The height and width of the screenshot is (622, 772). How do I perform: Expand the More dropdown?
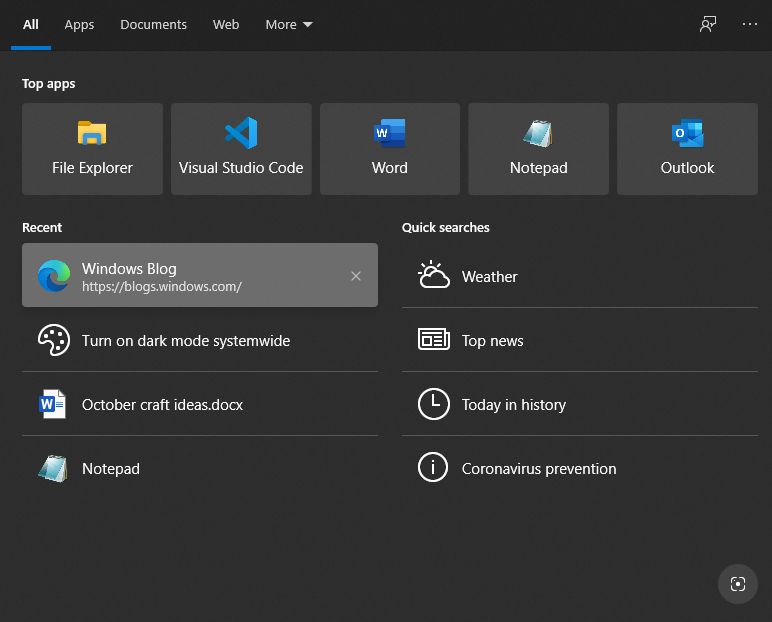pyautogui.click(x=289, y=25)
